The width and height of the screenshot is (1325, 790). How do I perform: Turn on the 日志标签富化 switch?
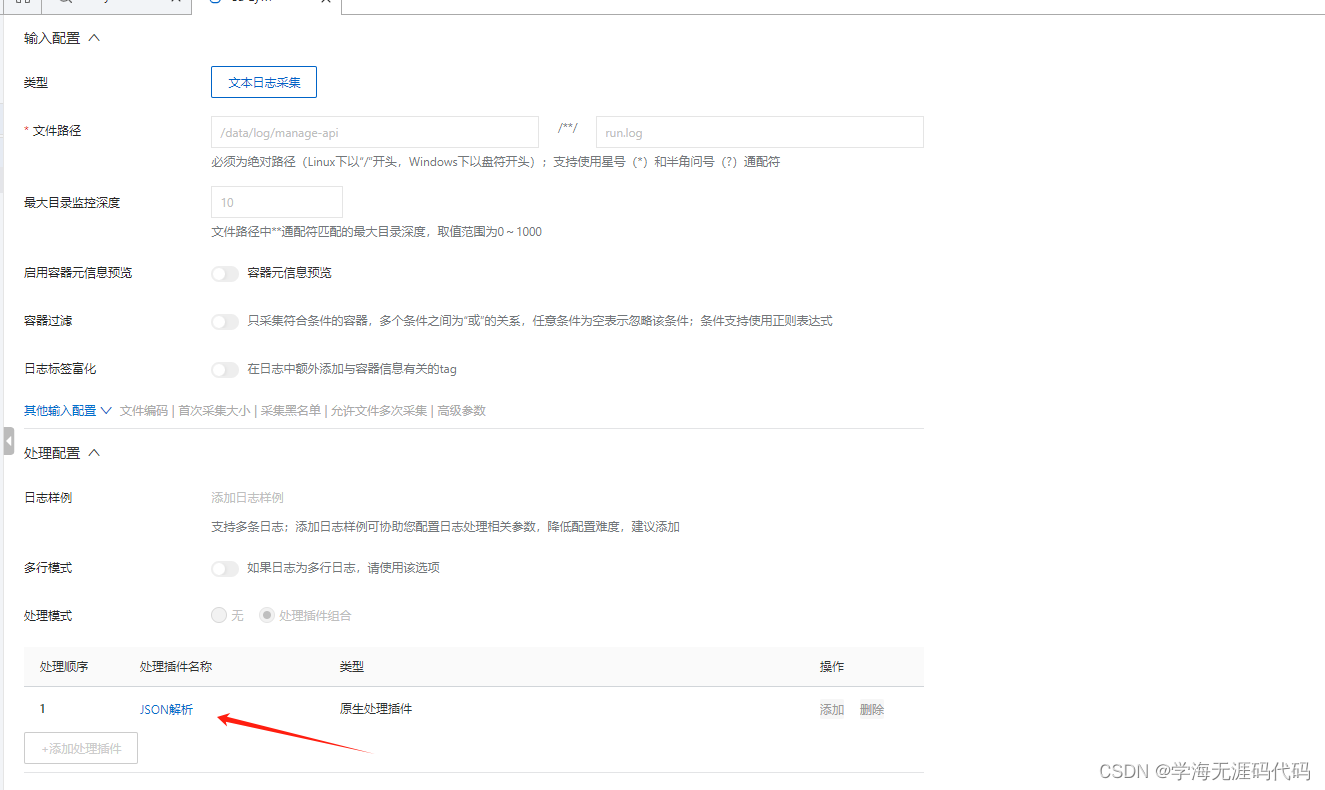[x=225, y=369]
